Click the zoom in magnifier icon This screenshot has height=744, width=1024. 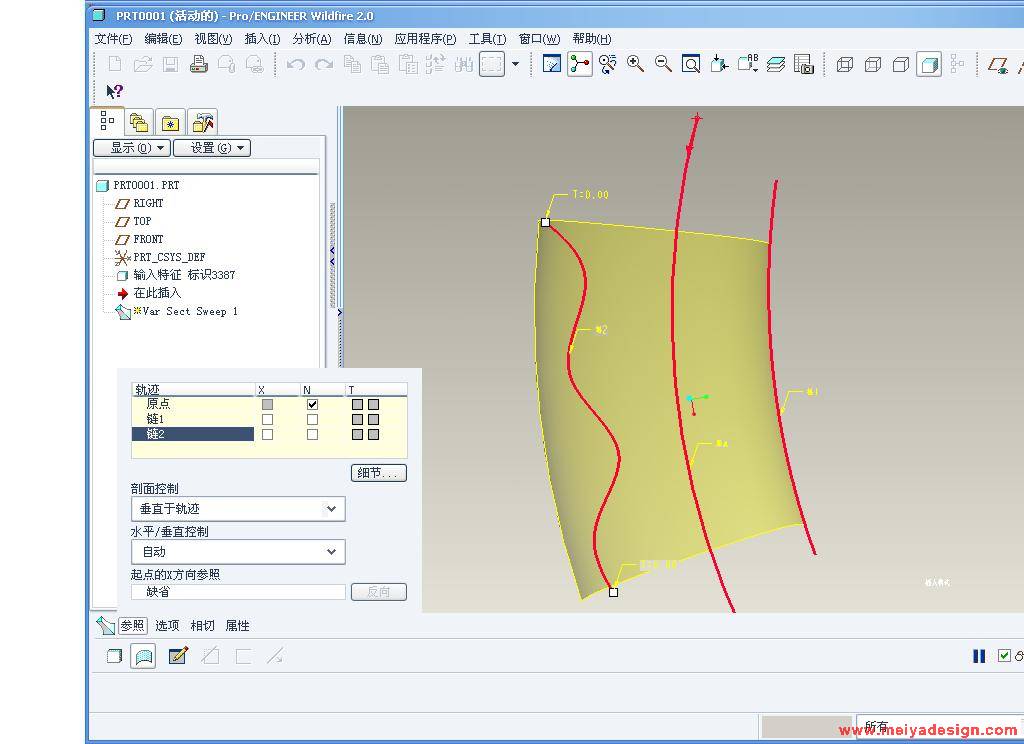point(635,64)
